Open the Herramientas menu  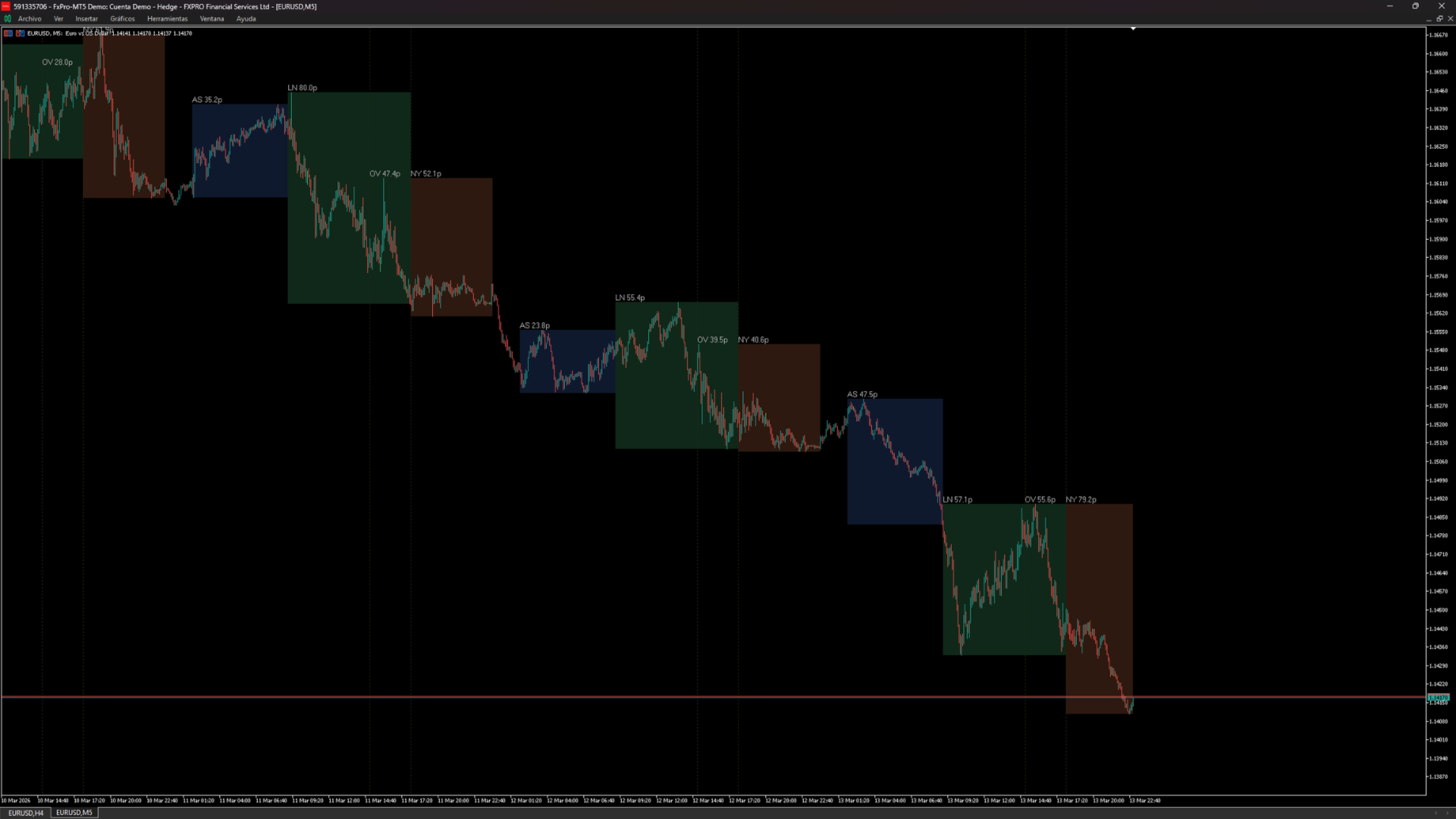pyautogui.click(x=167, y=19)
